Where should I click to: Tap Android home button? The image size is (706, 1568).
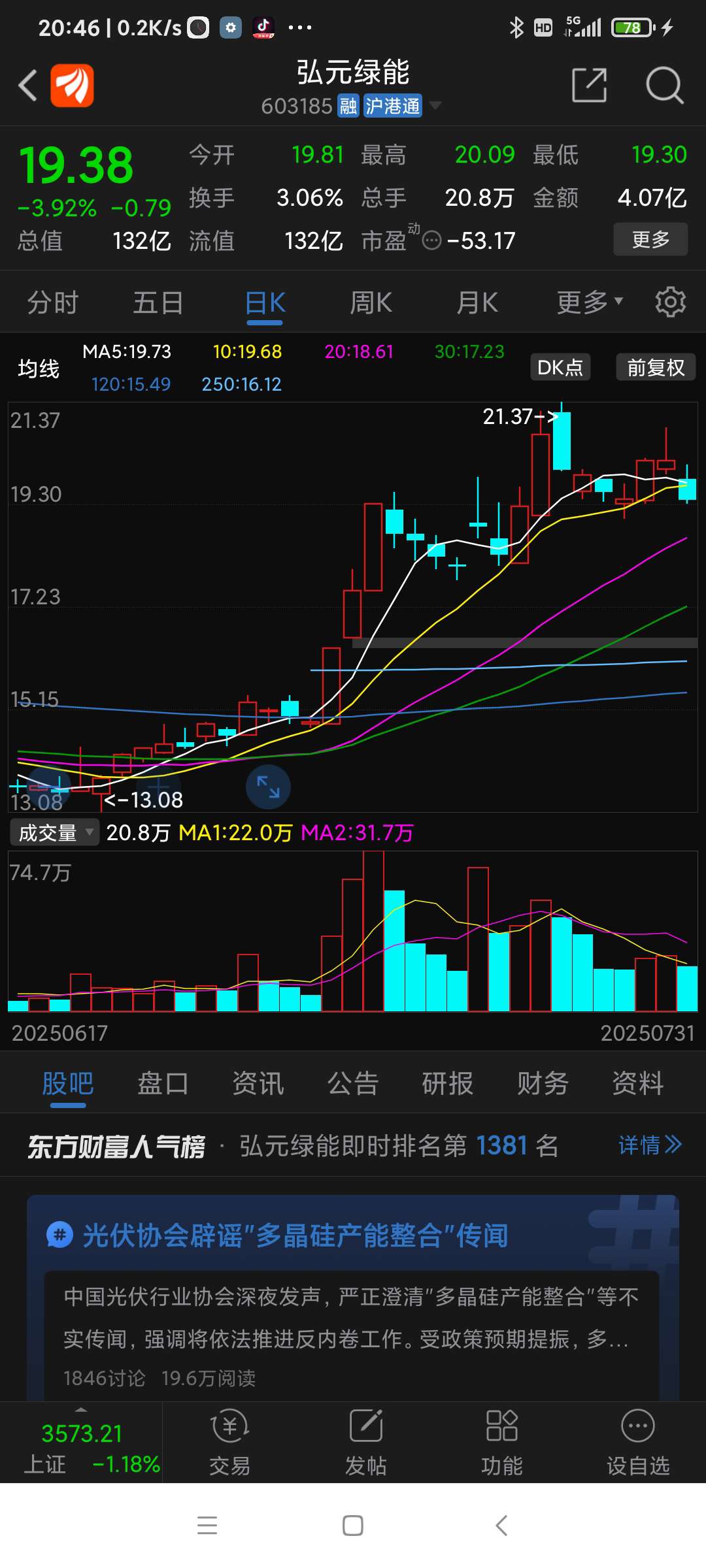tap(353, 1526)
